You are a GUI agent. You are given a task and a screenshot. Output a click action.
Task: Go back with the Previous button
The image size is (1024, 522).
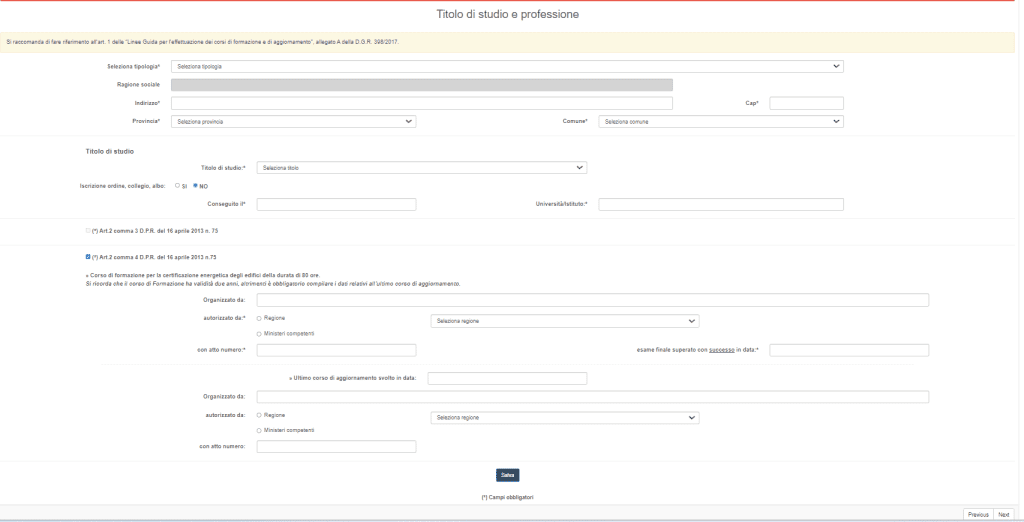[978, 514]
